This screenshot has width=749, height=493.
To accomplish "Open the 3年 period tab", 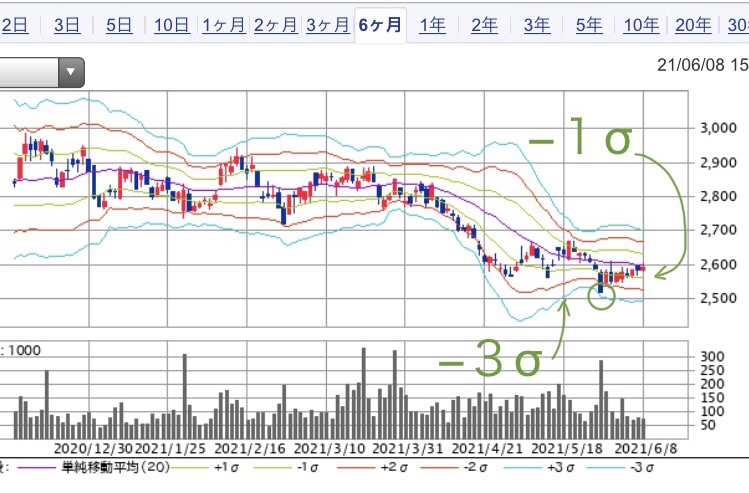I will (536, 26).
